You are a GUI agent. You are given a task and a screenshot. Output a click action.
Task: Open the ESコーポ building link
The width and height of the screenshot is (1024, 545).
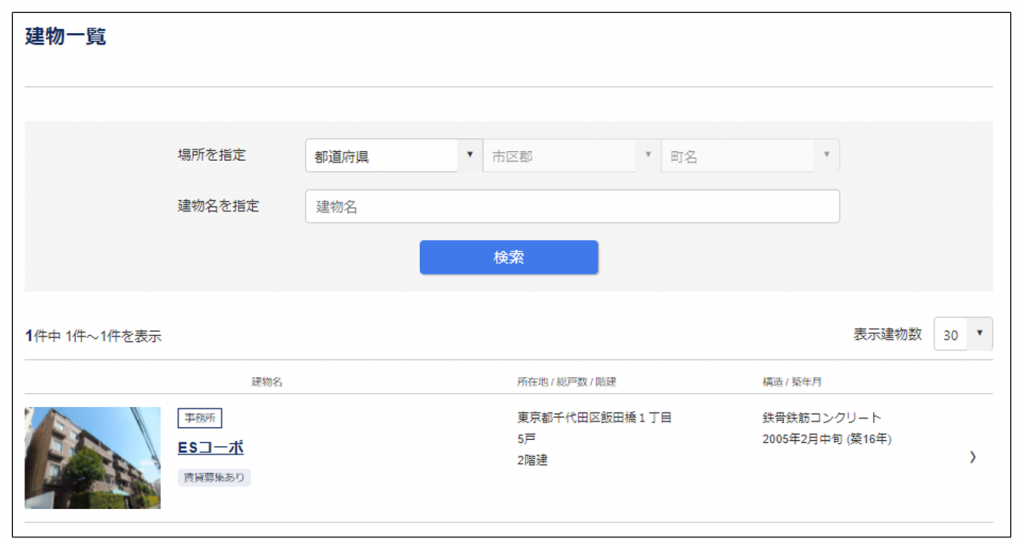pos(211,447)
